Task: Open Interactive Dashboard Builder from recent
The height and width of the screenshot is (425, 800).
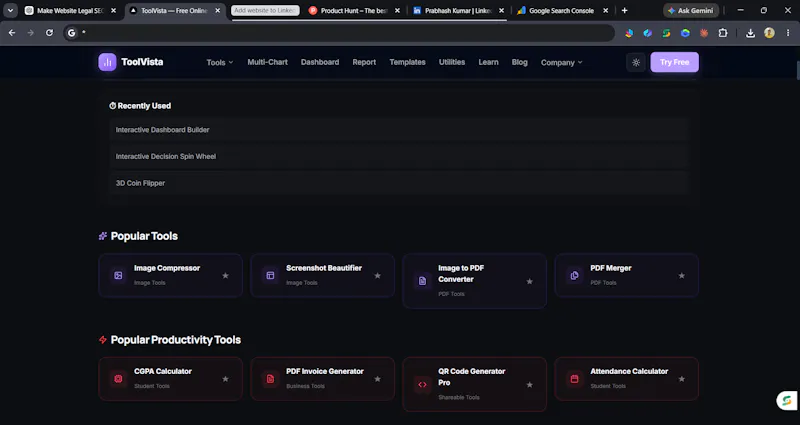Action: (399, 130)
